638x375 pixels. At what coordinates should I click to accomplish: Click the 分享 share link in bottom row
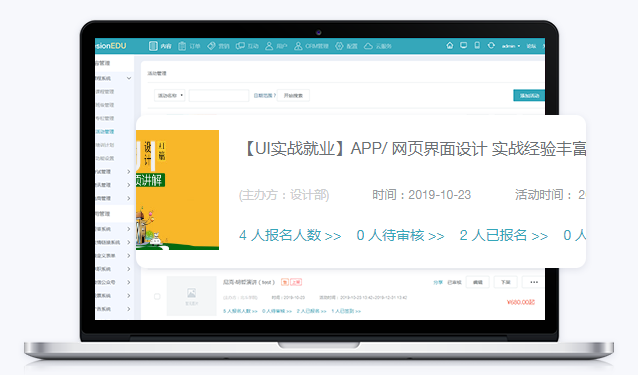tap(438, 282)
